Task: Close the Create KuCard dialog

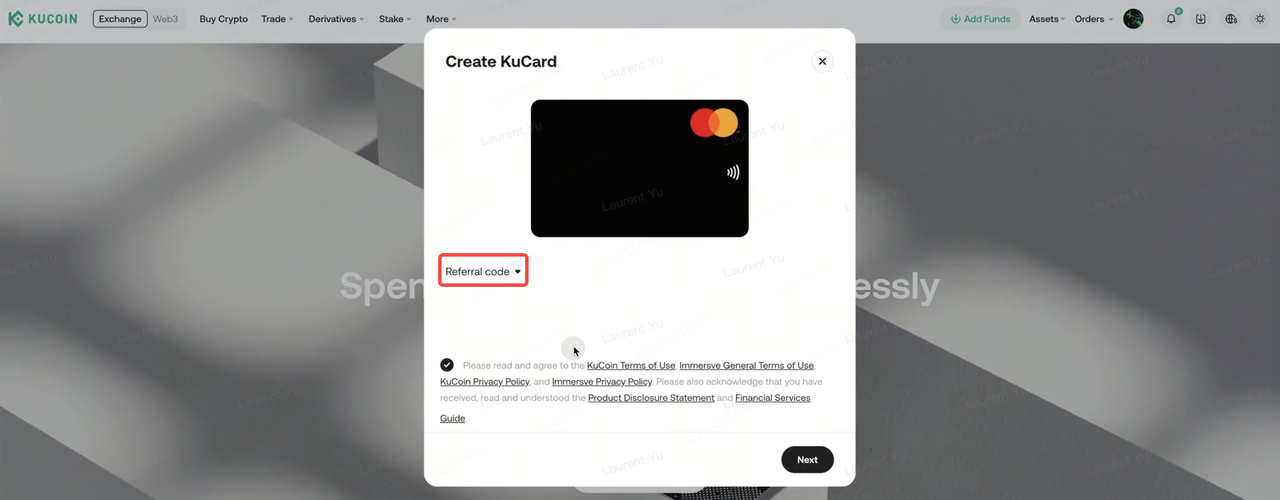Action: 822,61
